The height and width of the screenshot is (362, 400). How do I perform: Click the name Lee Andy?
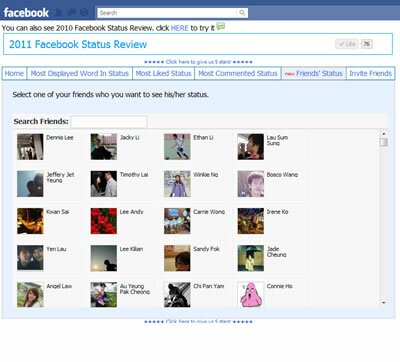(132, 212)
